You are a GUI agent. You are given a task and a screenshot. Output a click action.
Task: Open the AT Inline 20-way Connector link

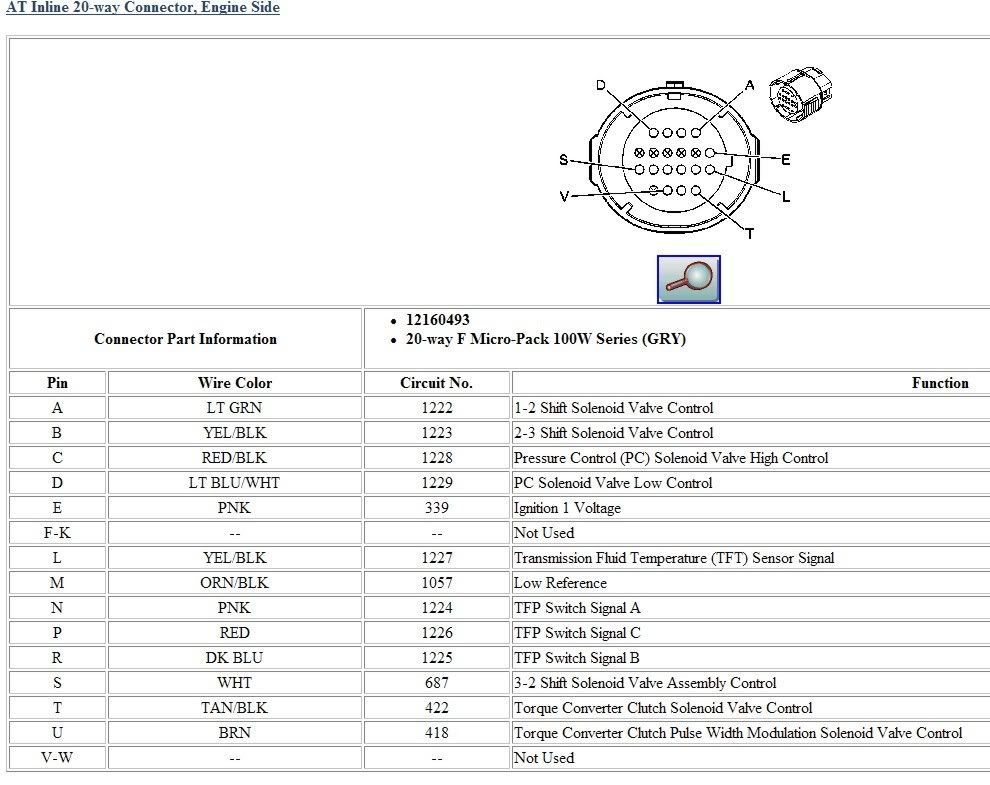(x=140, y=8)
